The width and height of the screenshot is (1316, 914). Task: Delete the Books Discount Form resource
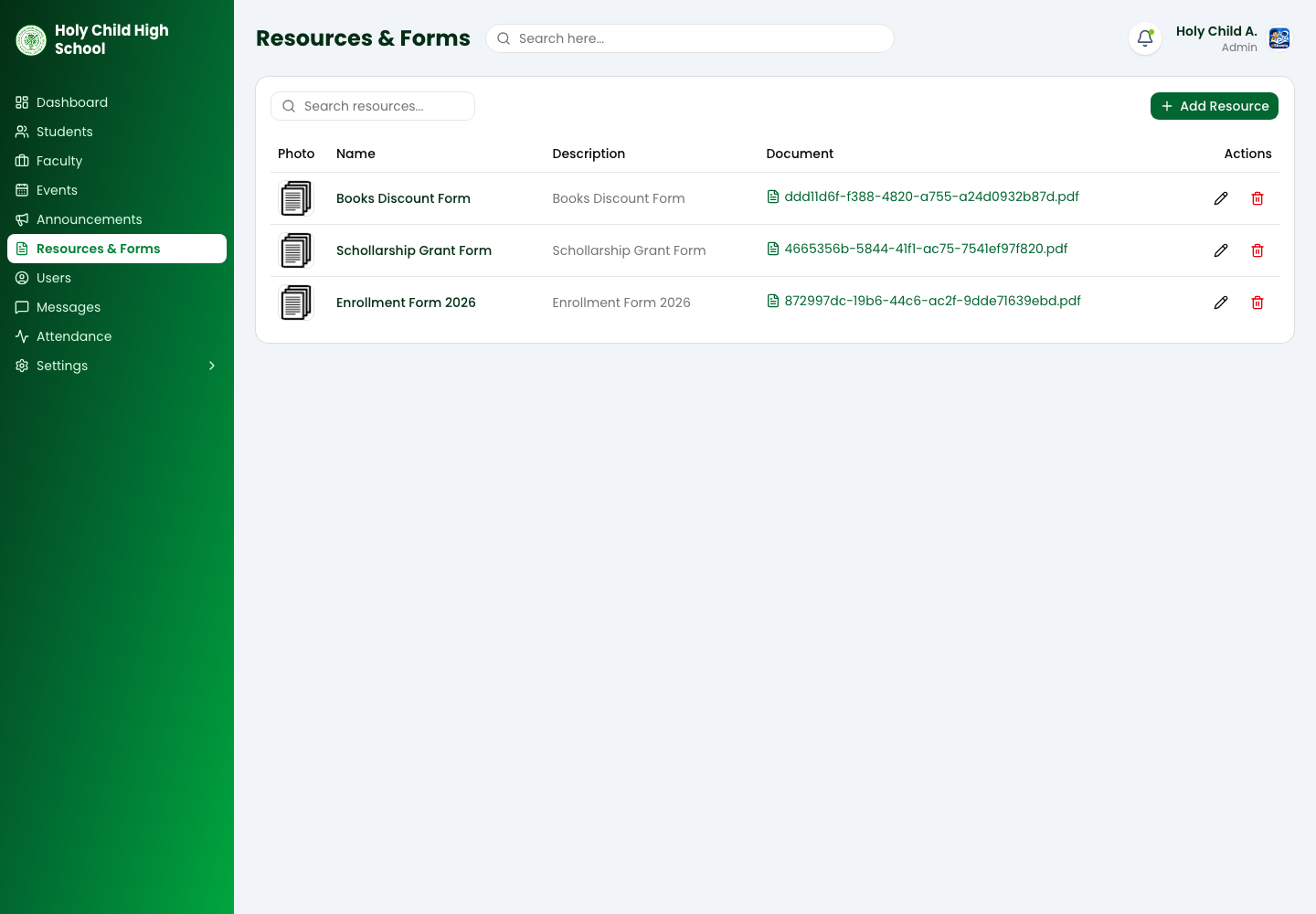(x=1258, y=198)
